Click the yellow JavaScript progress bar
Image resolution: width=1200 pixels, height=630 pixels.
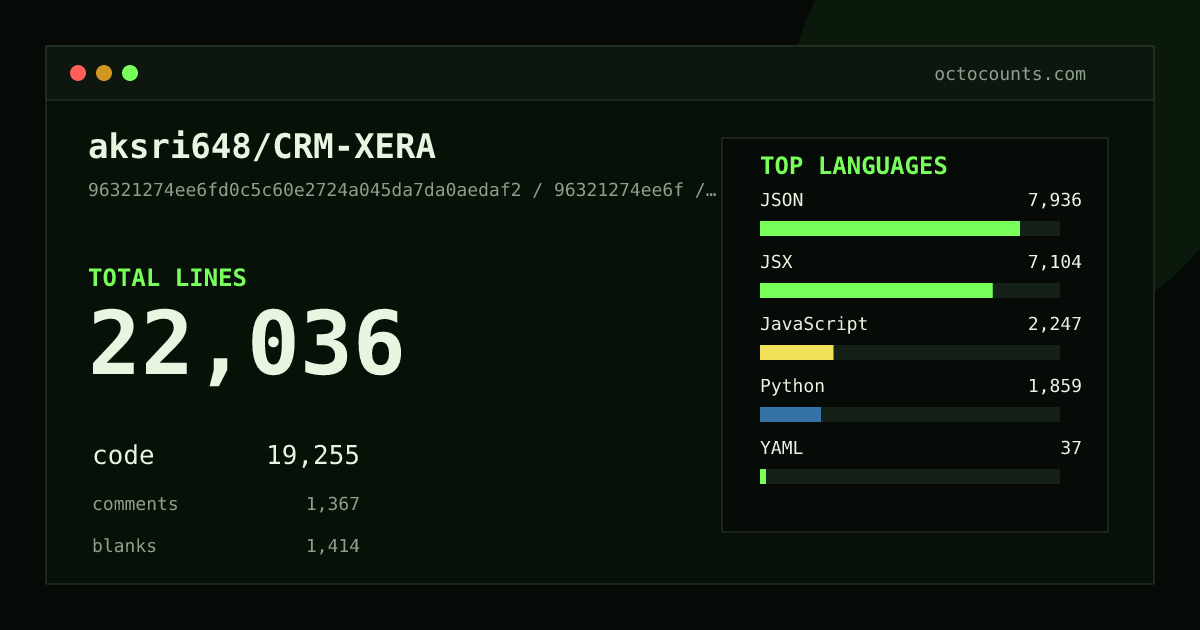coord(797,352)
